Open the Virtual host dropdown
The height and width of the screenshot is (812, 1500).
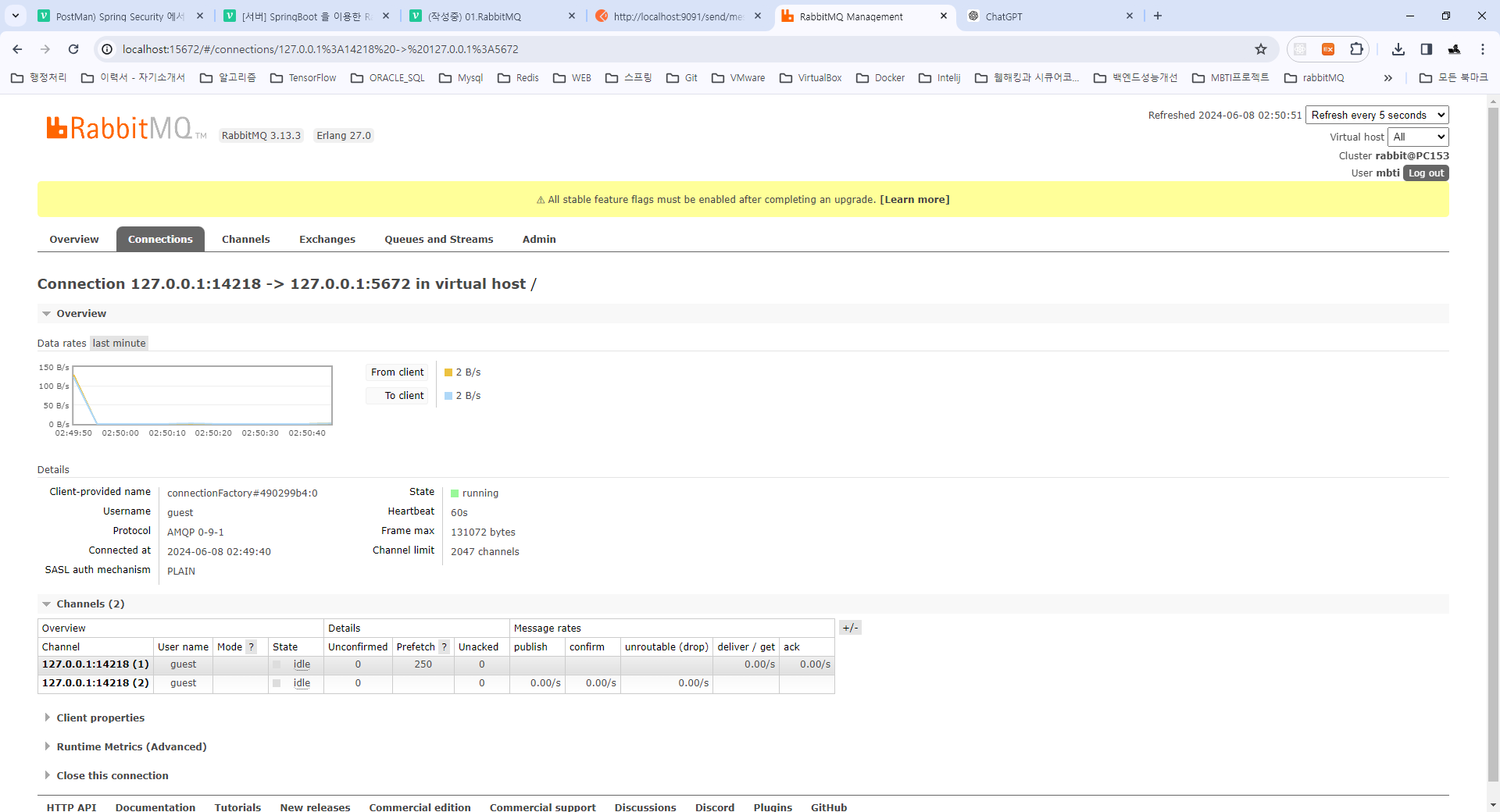point(1418,137)
